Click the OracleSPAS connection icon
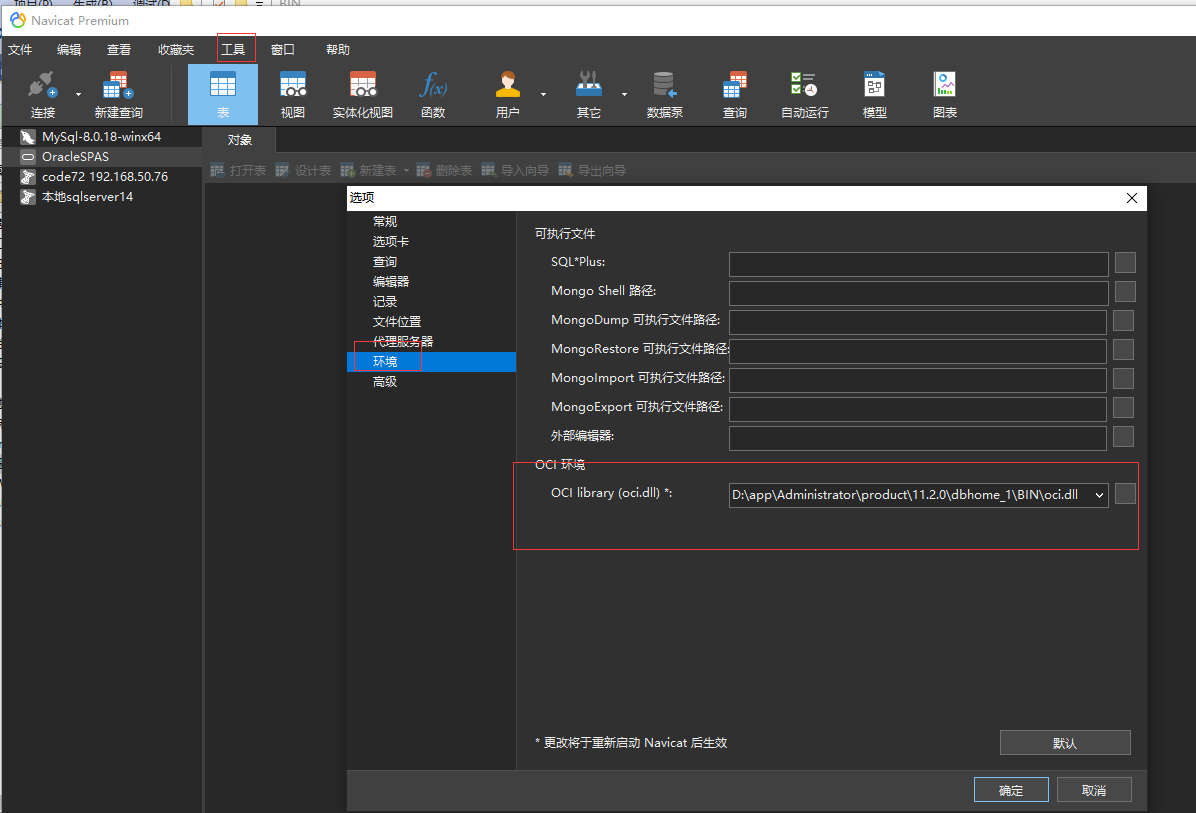Image resolution: width=1196 pixels, height=813 pixels. (x=28, y=157)
